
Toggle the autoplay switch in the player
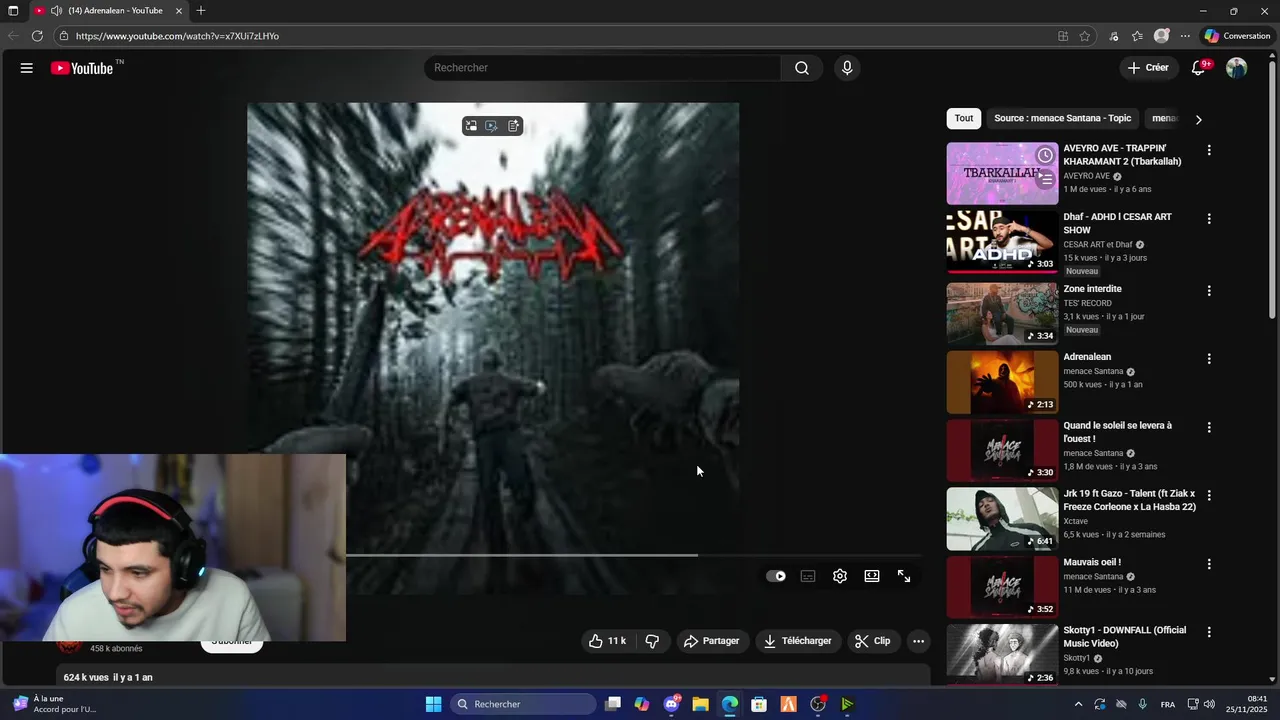click(x=776, y=576)
